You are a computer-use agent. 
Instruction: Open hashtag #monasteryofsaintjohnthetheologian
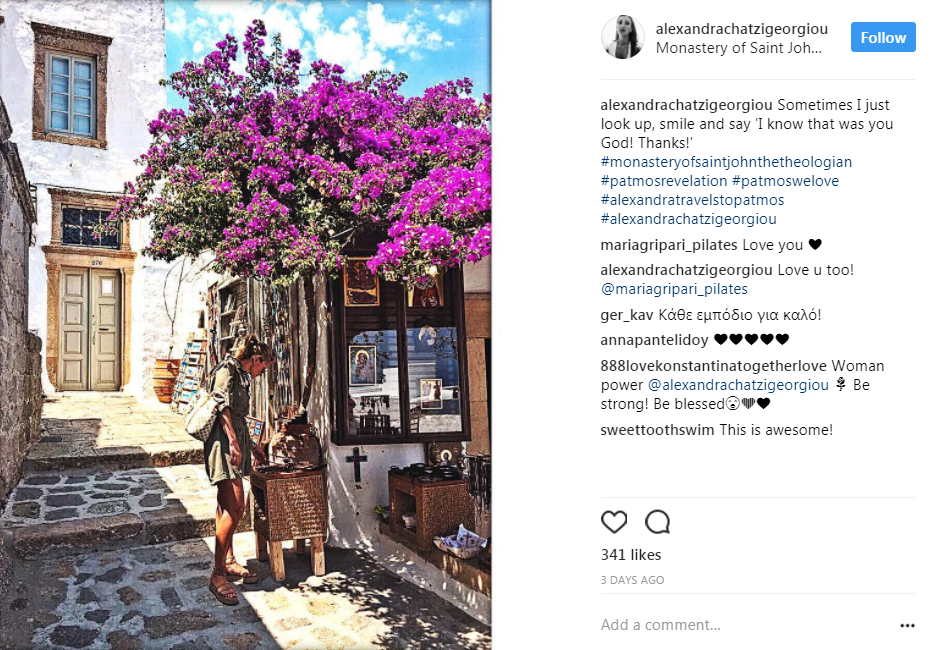[x=726, y=162]
